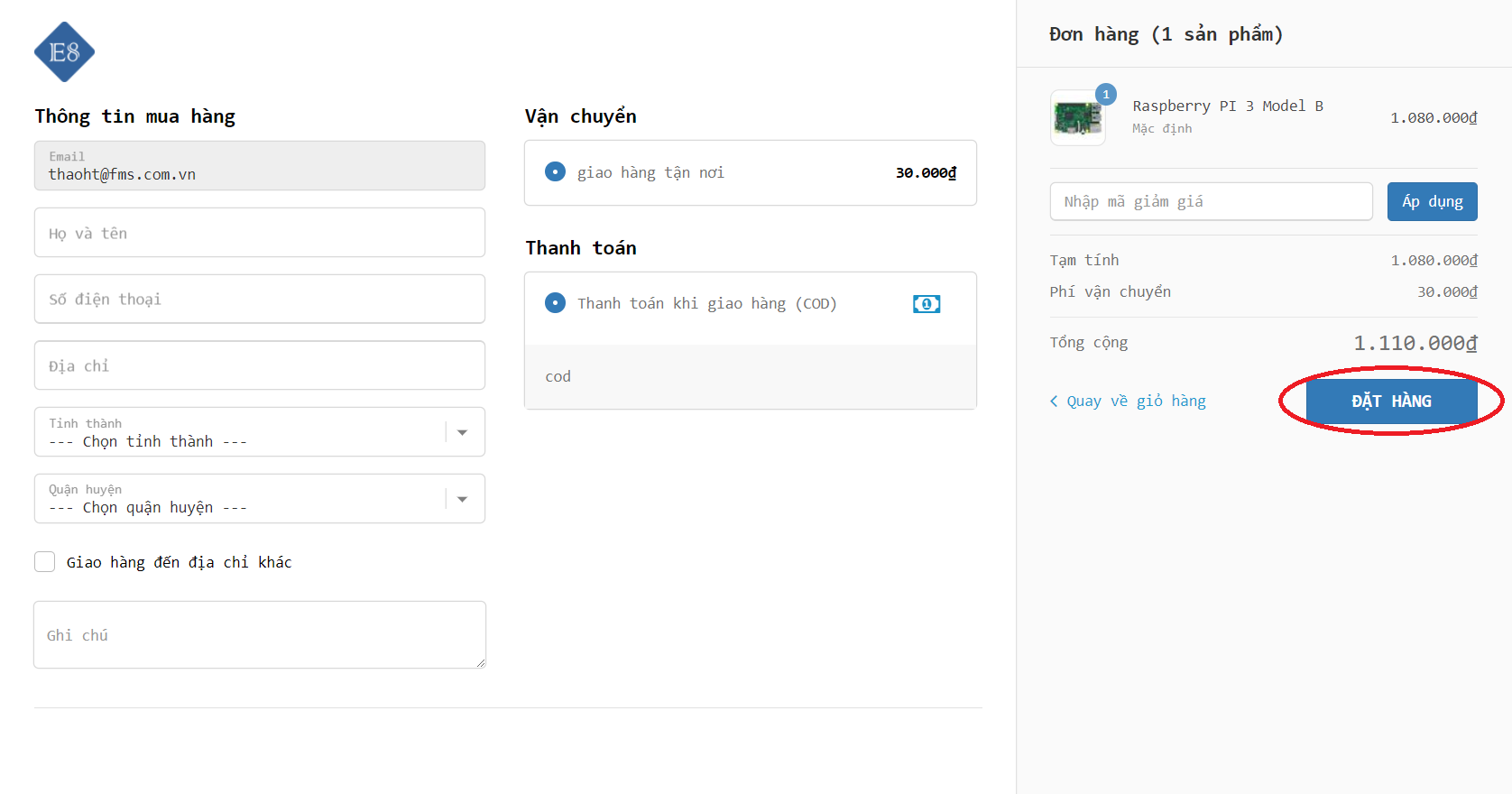Click the Địa chỉ address field
Viewport: 1512px width, 794px height.
(x=260, y=365)
